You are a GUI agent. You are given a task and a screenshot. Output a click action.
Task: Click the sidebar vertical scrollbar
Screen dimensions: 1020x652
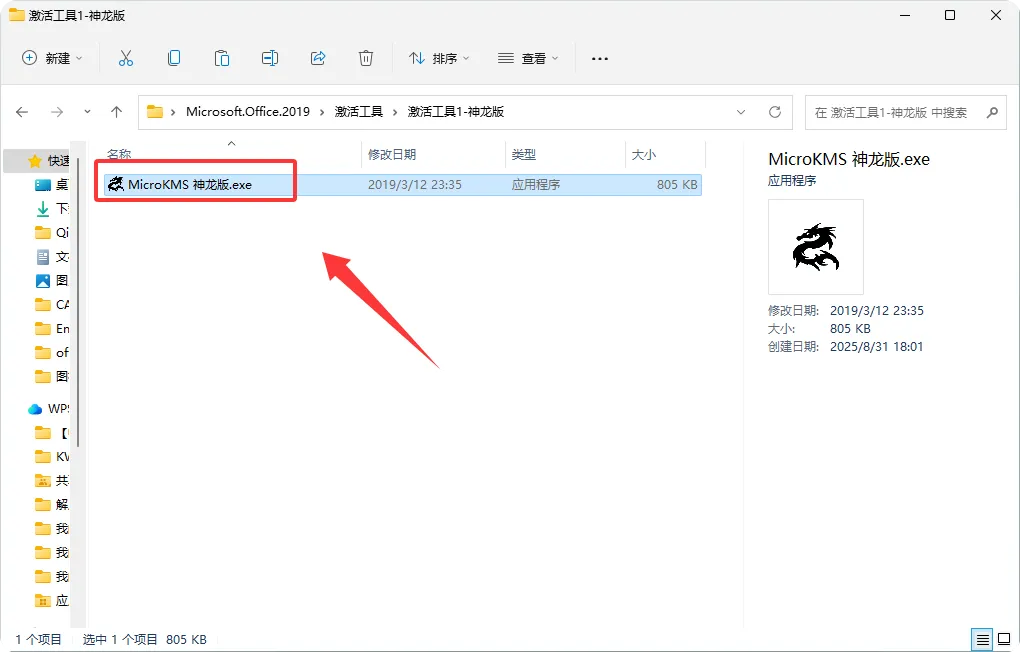(x=78, y=303)
